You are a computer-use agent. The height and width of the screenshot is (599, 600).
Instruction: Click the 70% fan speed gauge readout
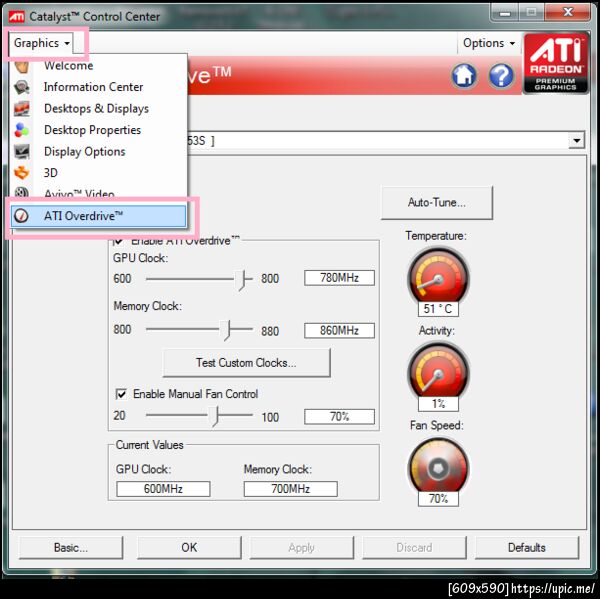point(438,499)
